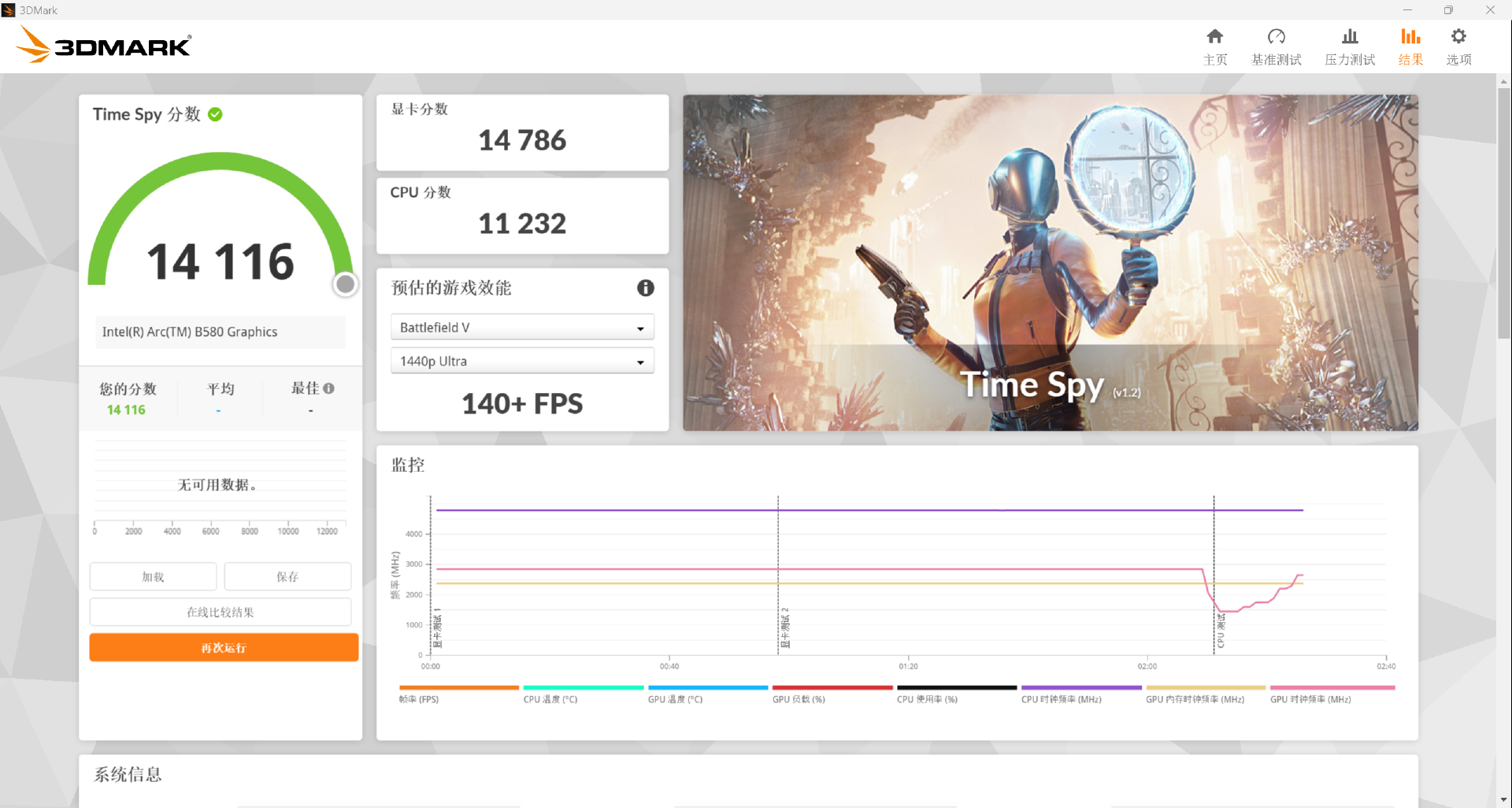Toggle the GPU 负载 (%) legend item
The height and width of the screenshot is (808, 1512).
click(832, 695)
